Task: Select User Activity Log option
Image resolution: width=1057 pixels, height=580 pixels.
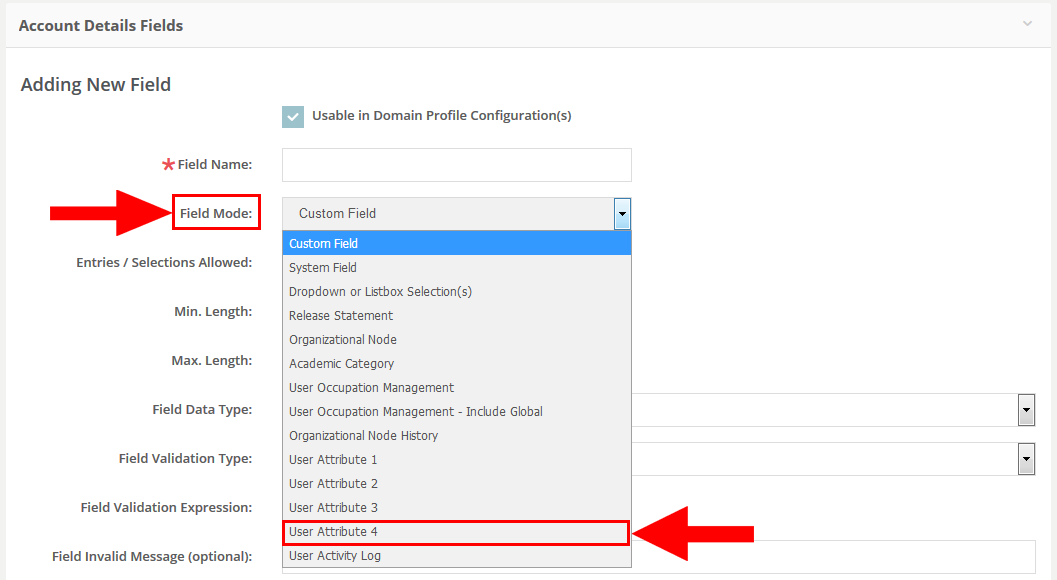Action: [456, 556]
